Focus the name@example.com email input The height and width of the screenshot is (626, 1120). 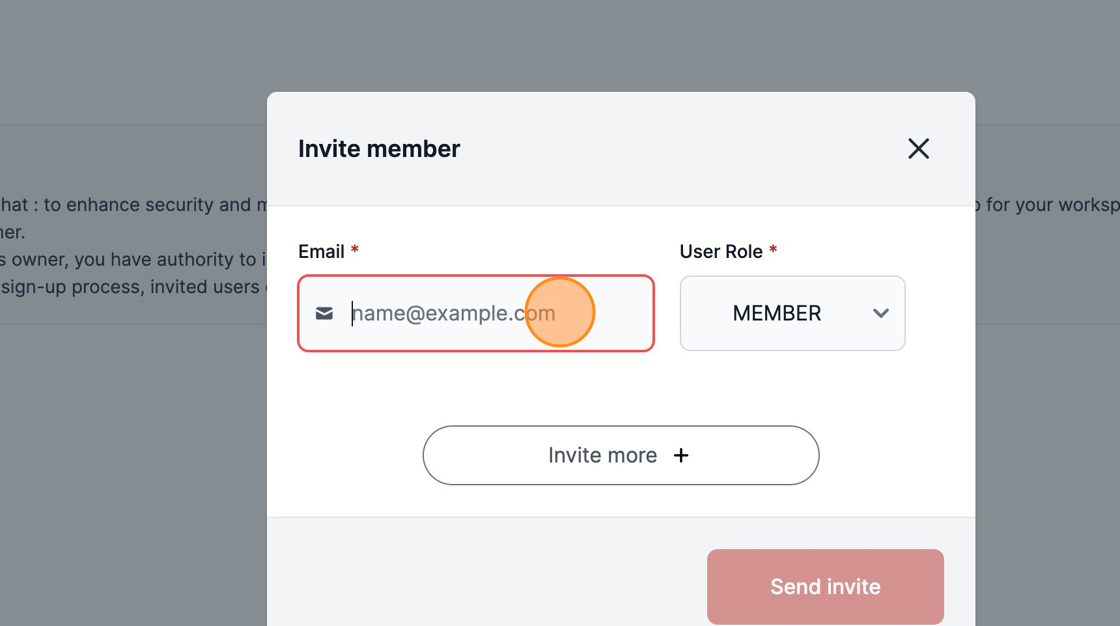point(476,313)
